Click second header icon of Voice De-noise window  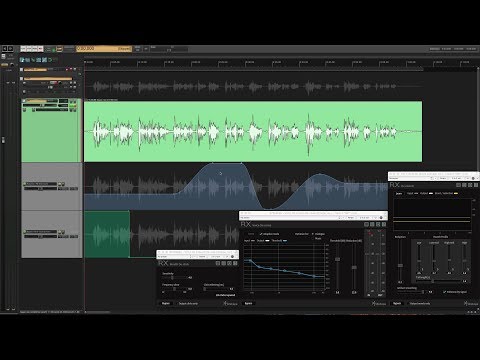372,224
